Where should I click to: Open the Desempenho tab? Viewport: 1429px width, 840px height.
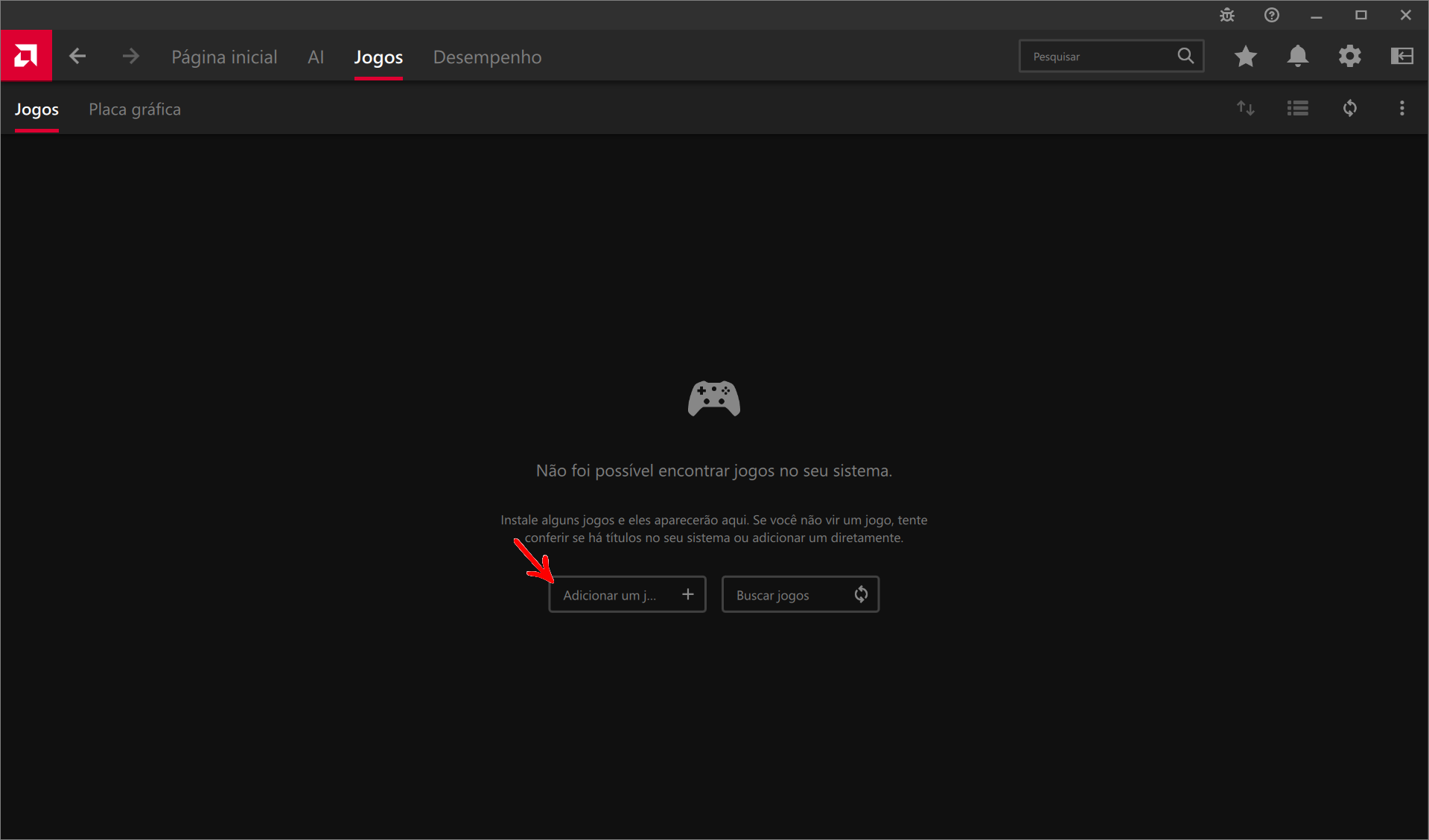(x=488, y=57)
